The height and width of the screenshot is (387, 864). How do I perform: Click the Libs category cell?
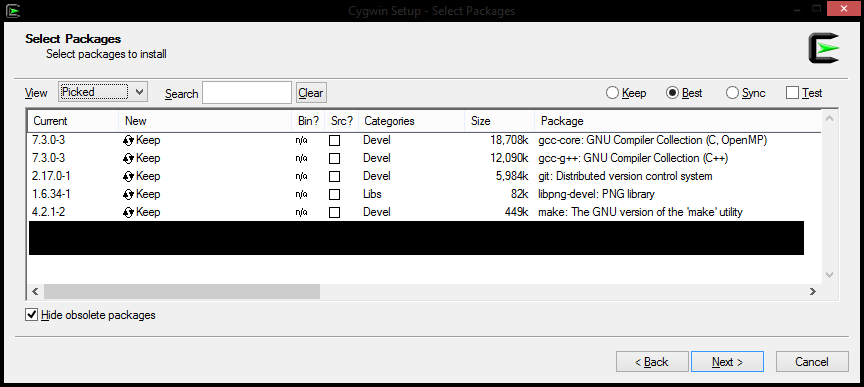pos(372,194)
